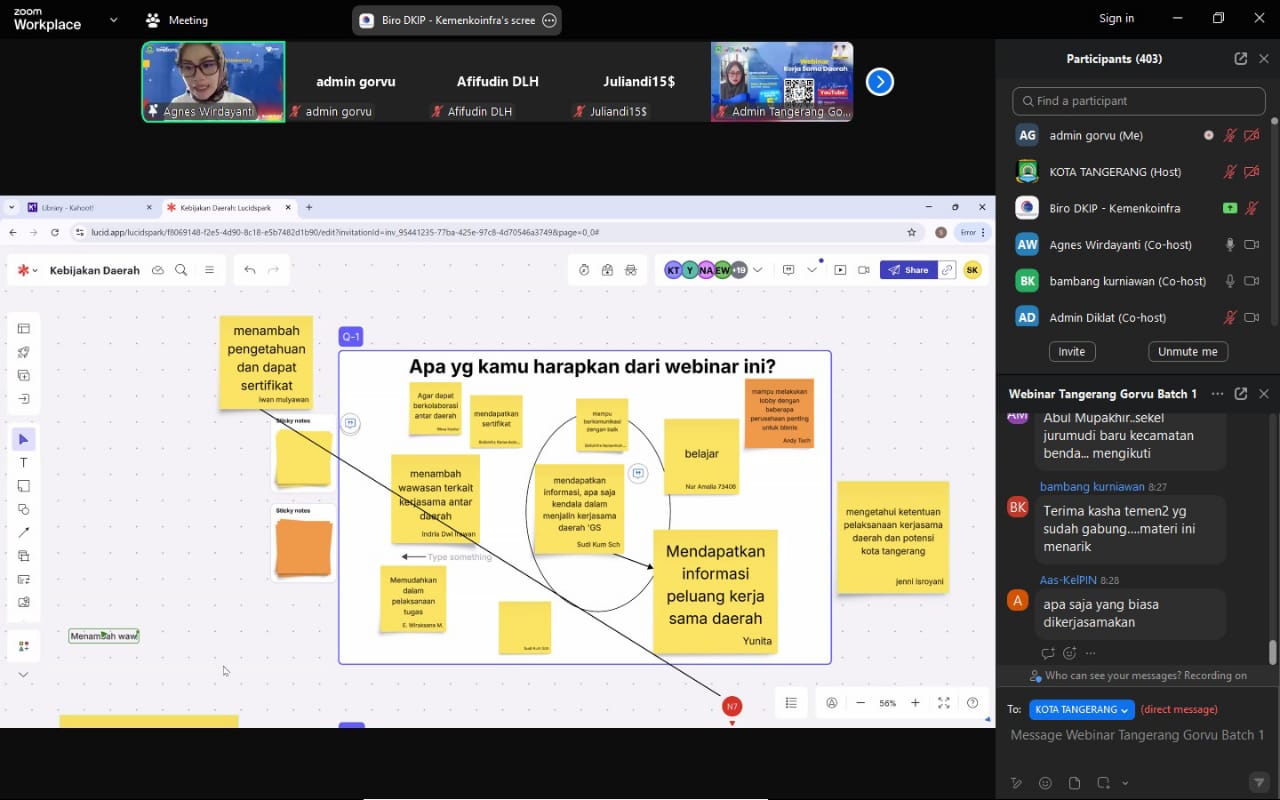Open text formatting options in chat composer
Viewport: 1280px width, 800px height.
pos(1017,783)
